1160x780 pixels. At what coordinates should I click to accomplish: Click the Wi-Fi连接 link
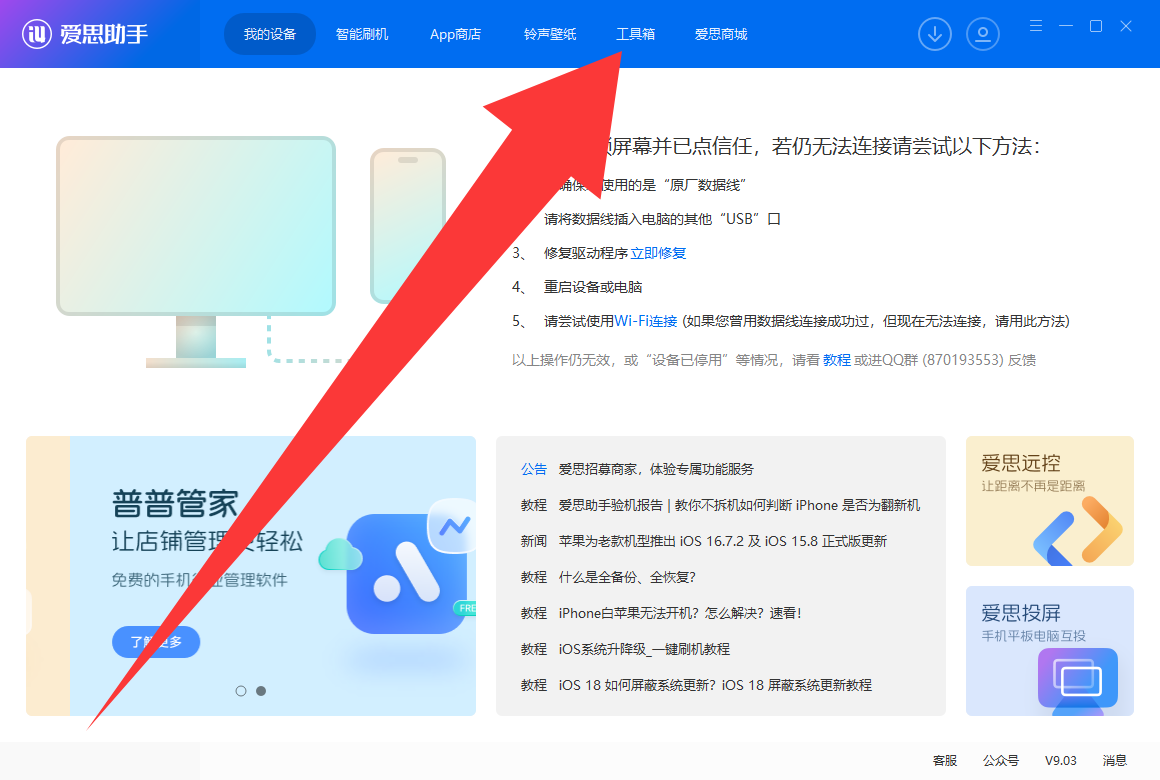tap(646, 321)
